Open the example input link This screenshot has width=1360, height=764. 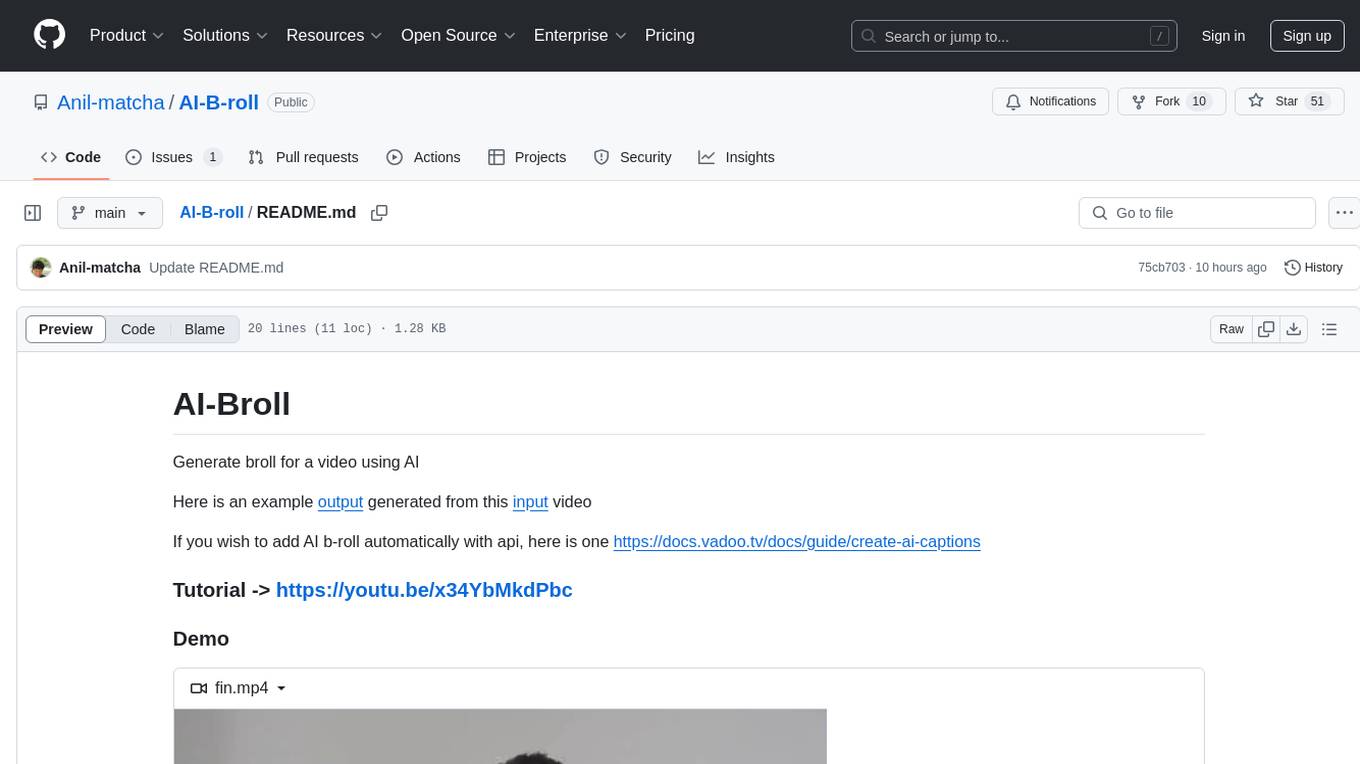point(531,501)
